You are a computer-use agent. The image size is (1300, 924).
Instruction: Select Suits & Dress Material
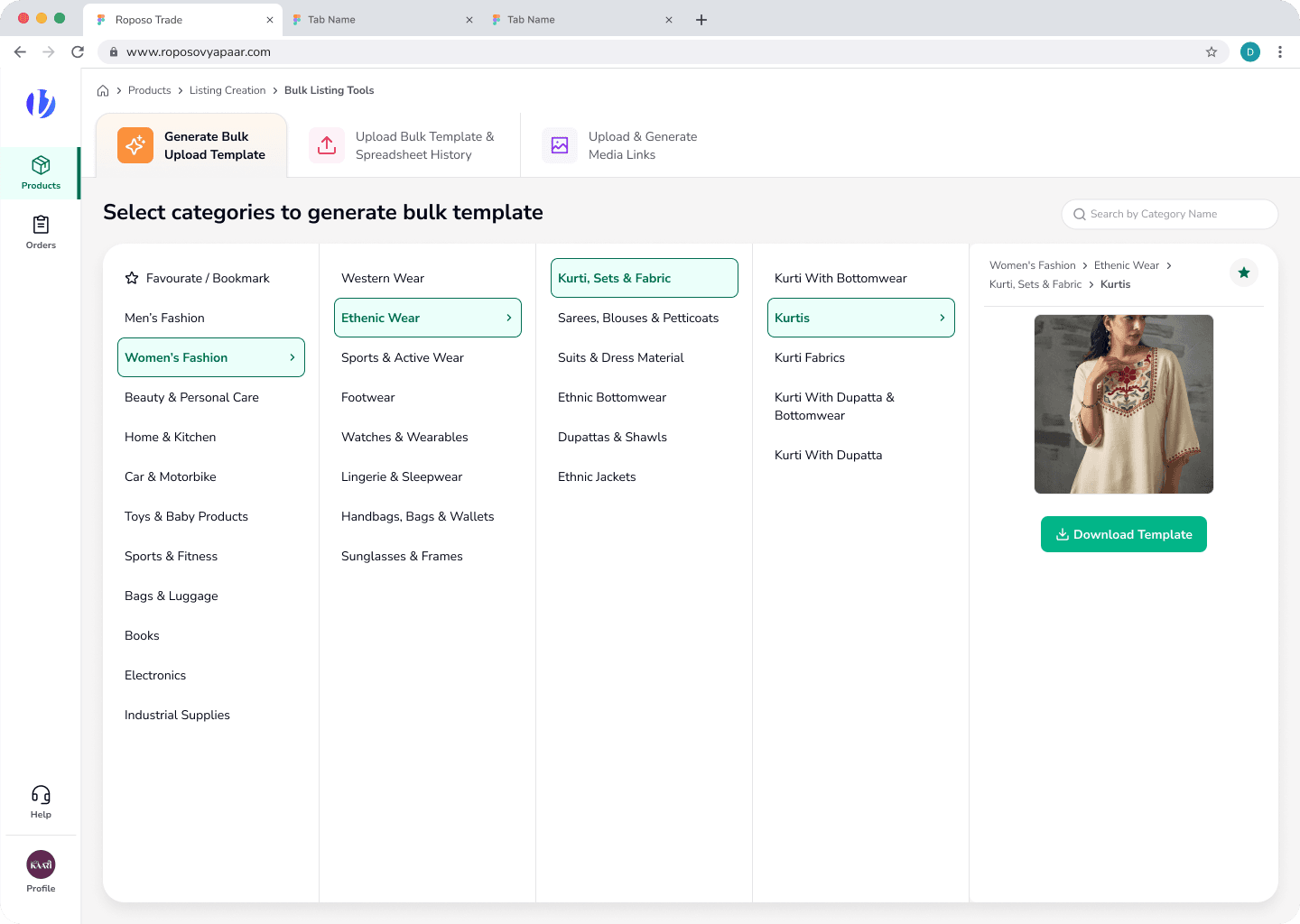[645, 357]
